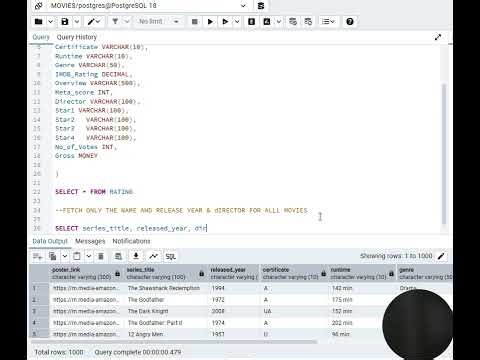Open the MOVIES/postgres connection dropdown
Viewport: 480px width, 360px height.
coord(243,6)
